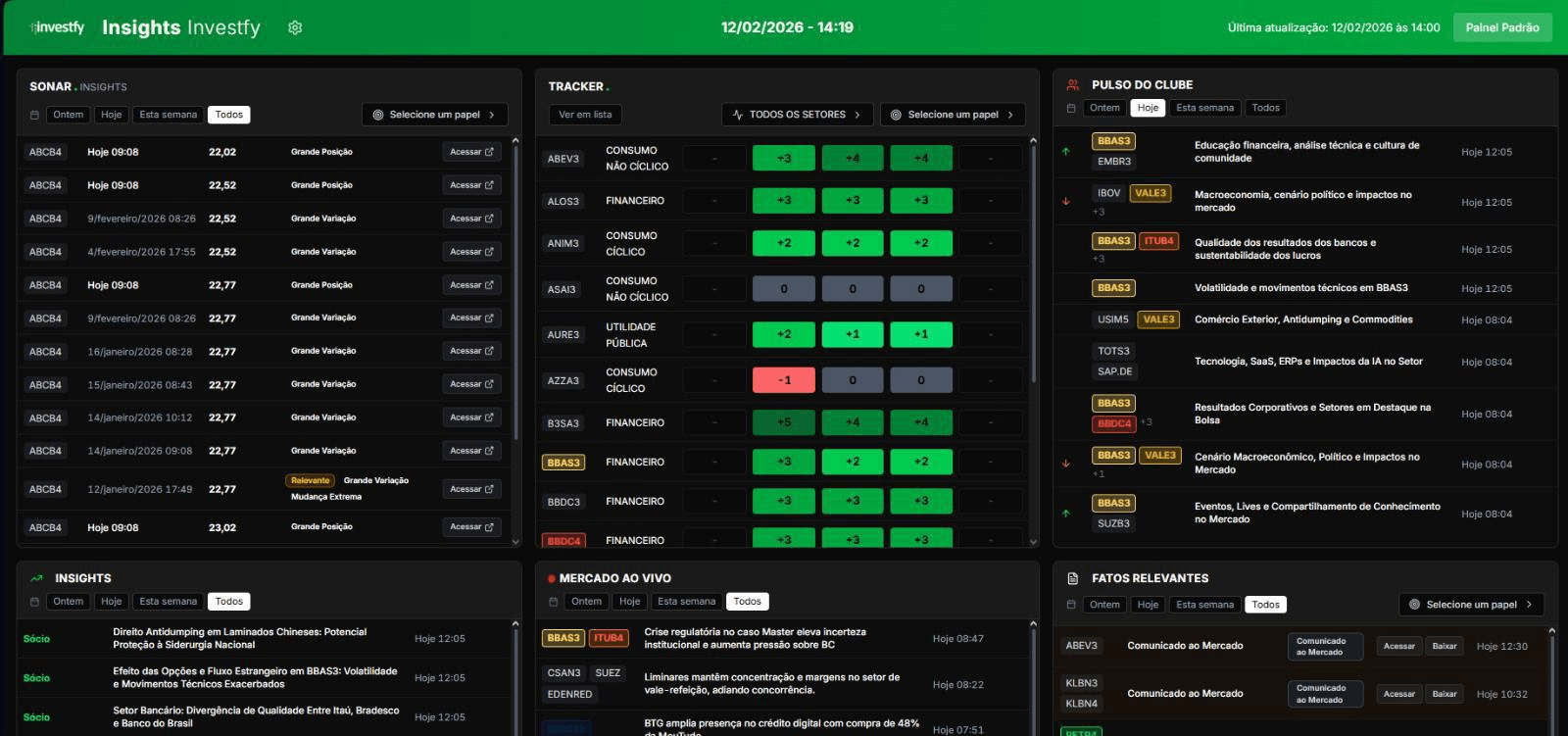Select Todos tab in Fatos Relevantes

coord(1265,605)
